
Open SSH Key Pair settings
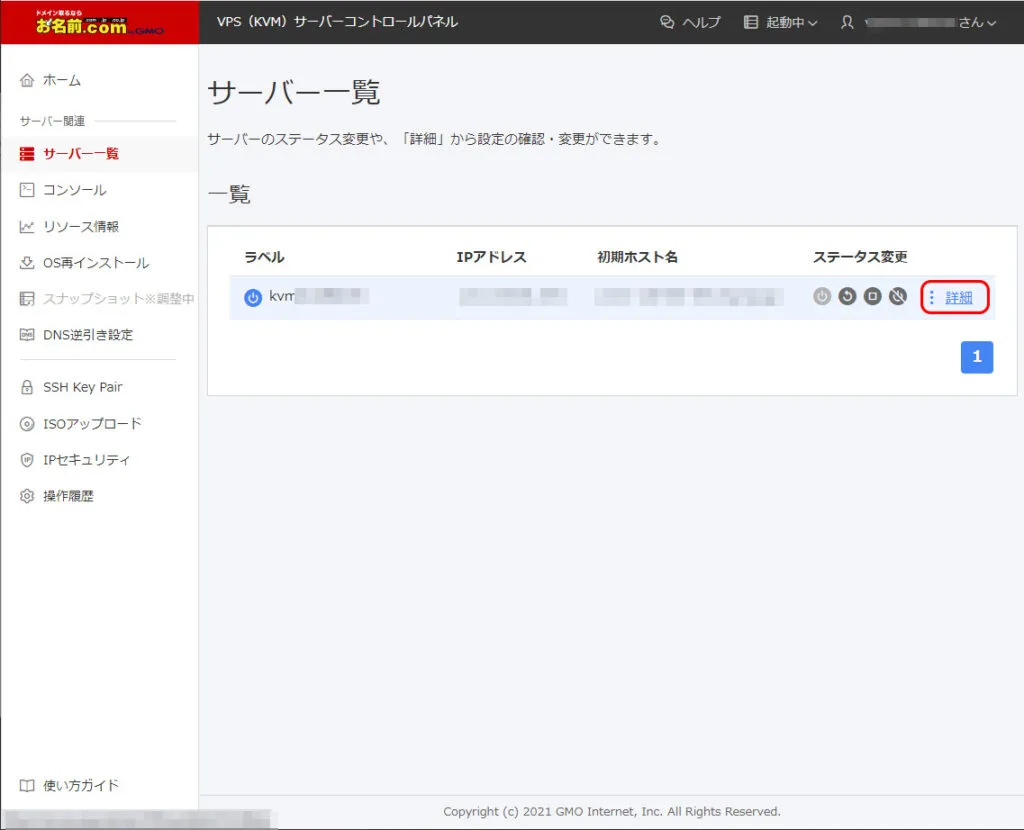point(82,387)
